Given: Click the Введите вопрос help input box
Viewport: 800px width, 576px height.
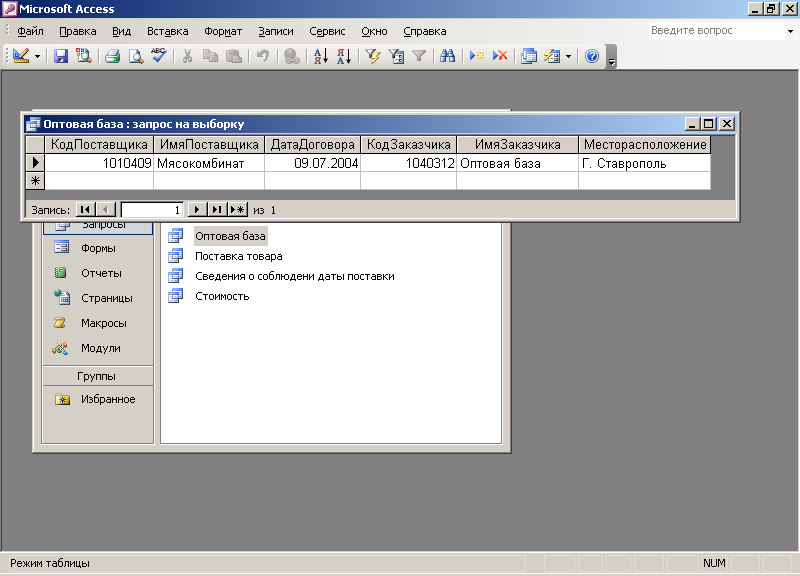Looking at the screenshot, I should [717, 31].
